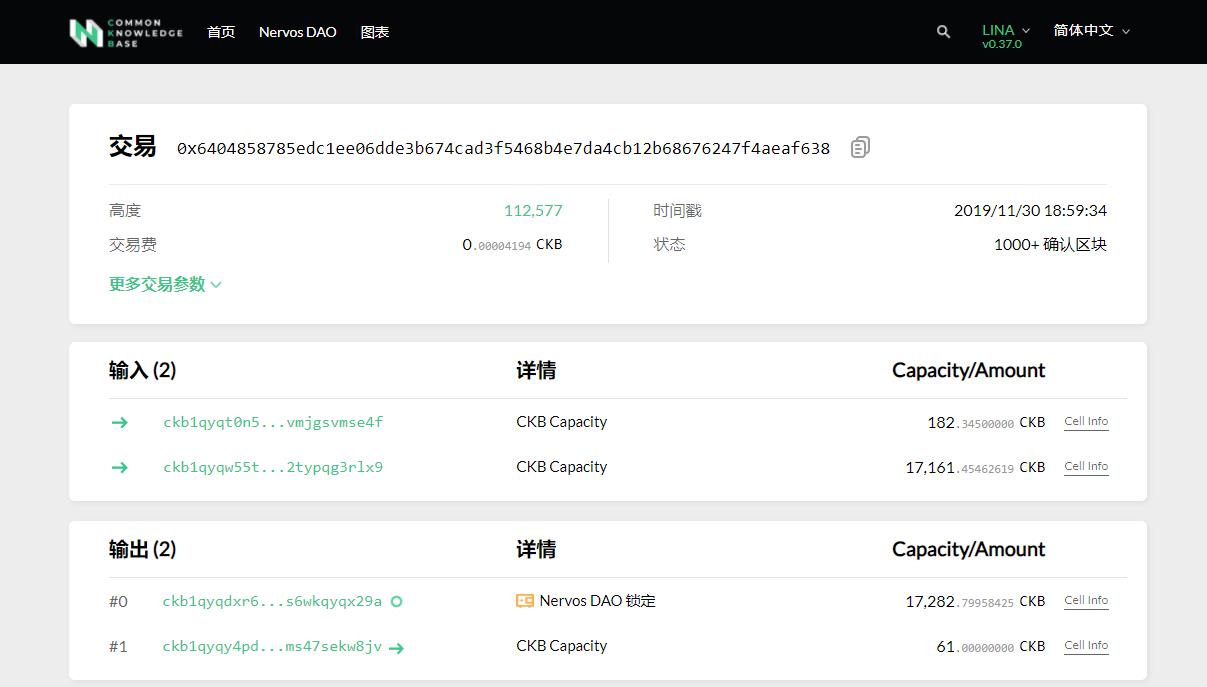The image size is (1207, 687).
Task: Click the green circle status icon on output #0
Action: (396, 602)
